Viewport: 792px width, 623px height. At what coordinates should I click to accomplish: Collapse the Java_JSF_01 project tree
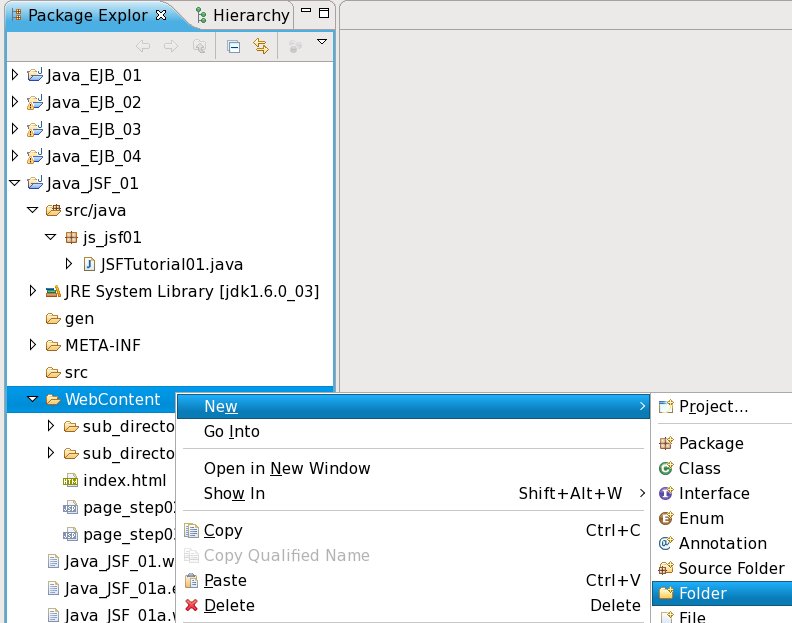[x=14, y=183]
